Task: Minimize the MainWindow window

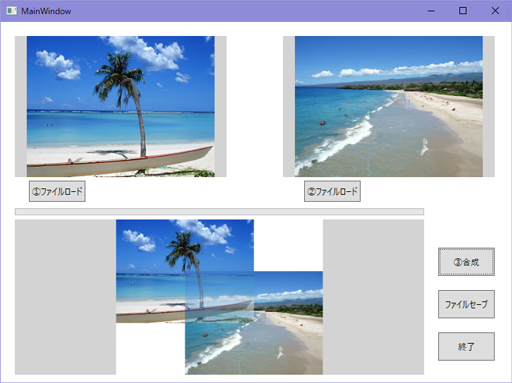Action: click(x=431, y=11)
